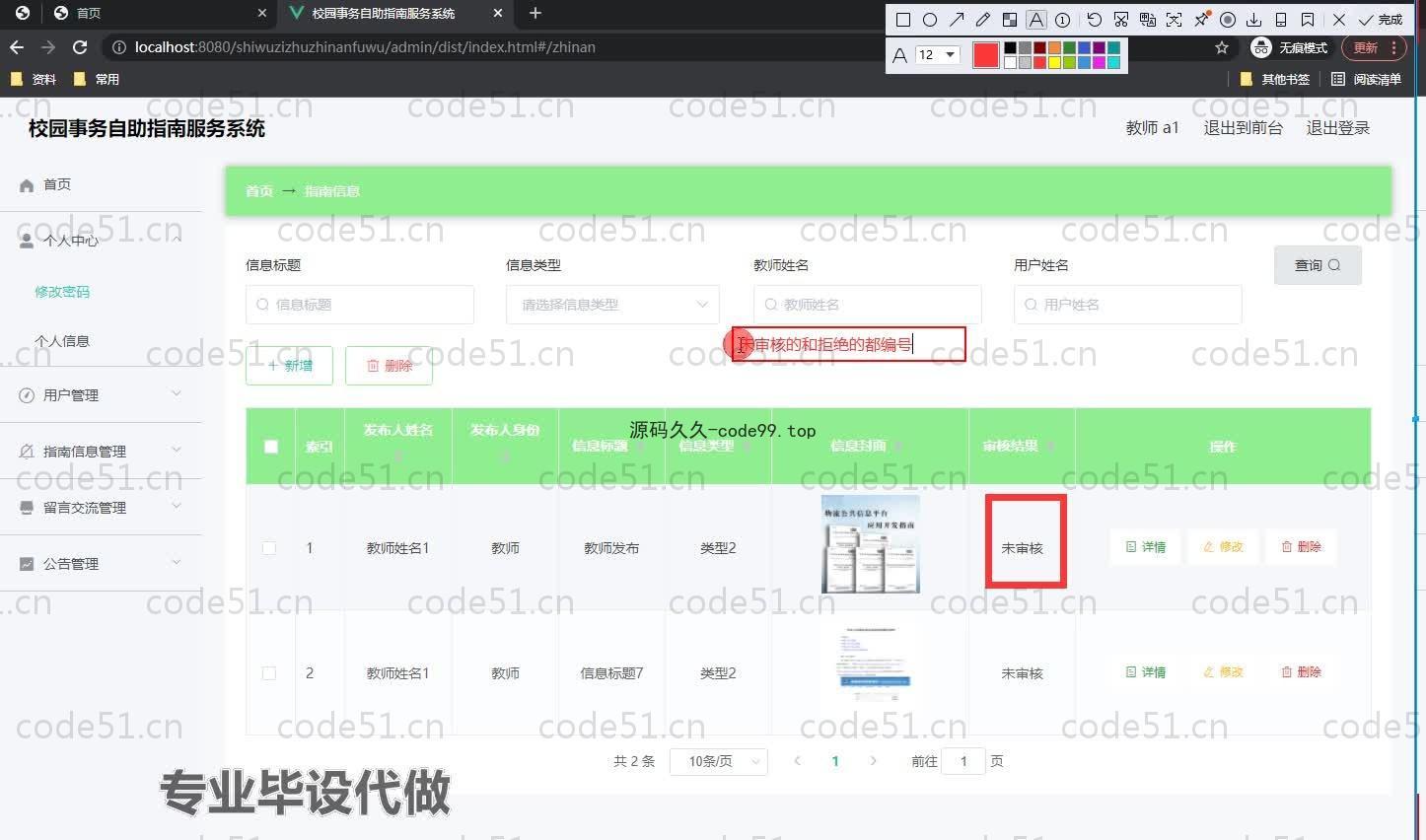Screen dimensions: 1426x840
Task: Click 修改 for 信息标题7 row
Action: 1223,672
